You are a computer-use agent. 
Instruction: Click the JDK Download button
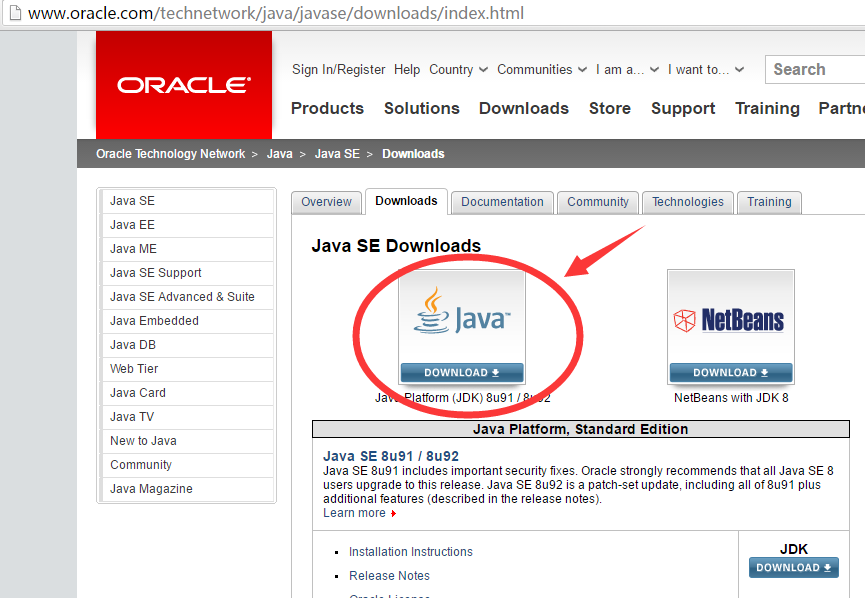(793, 568)
